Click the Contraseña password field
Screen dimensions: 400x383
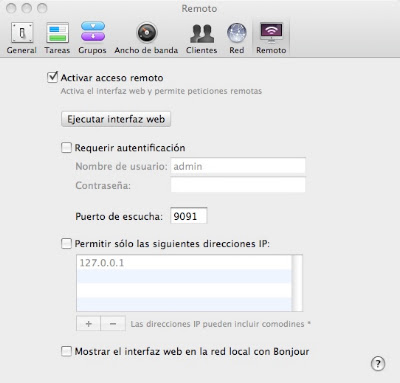coord(238,185)
